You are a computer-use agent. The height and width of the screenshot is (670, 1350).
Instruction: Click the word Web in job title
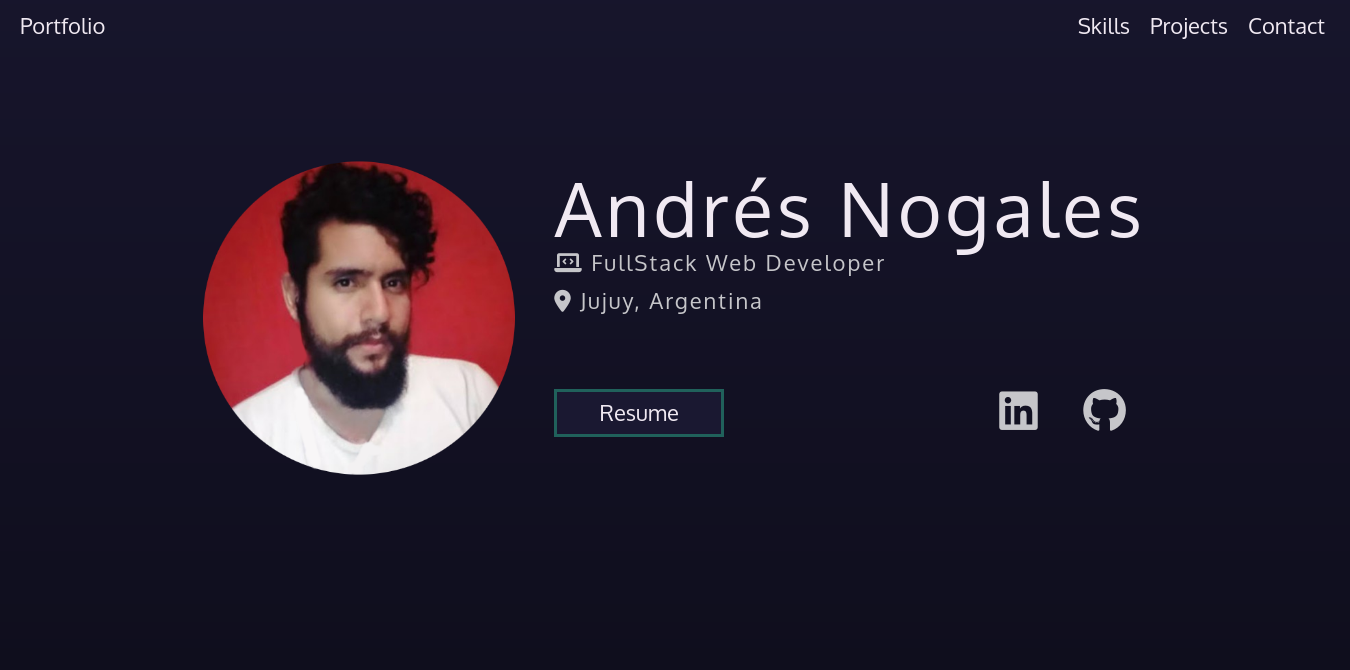click(x=729, y=263)
